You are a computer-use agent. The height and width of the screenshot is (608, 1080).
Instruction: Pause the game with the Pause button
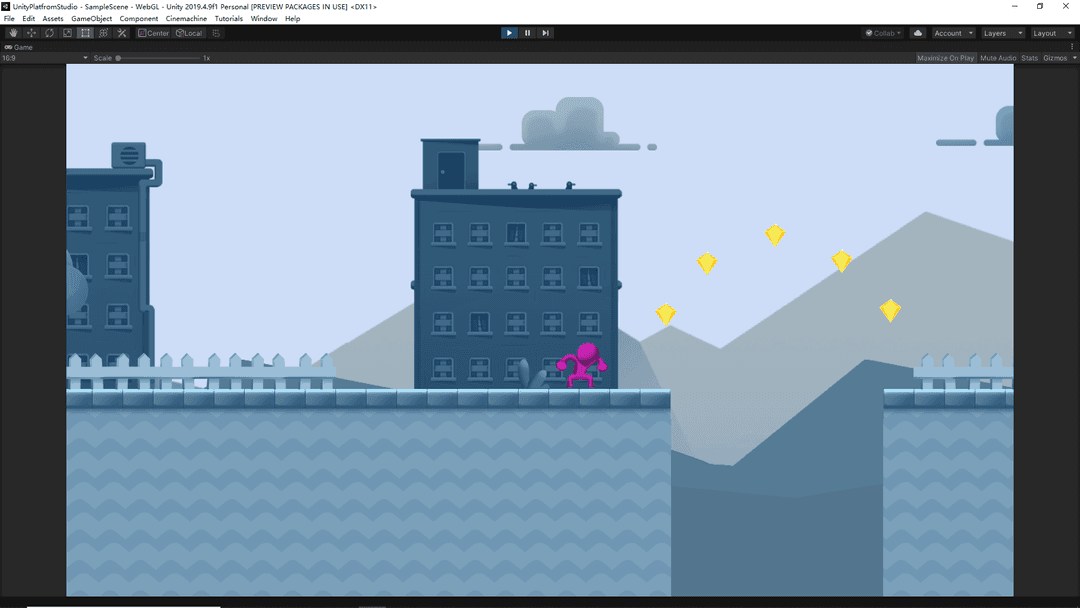(527, 33)
